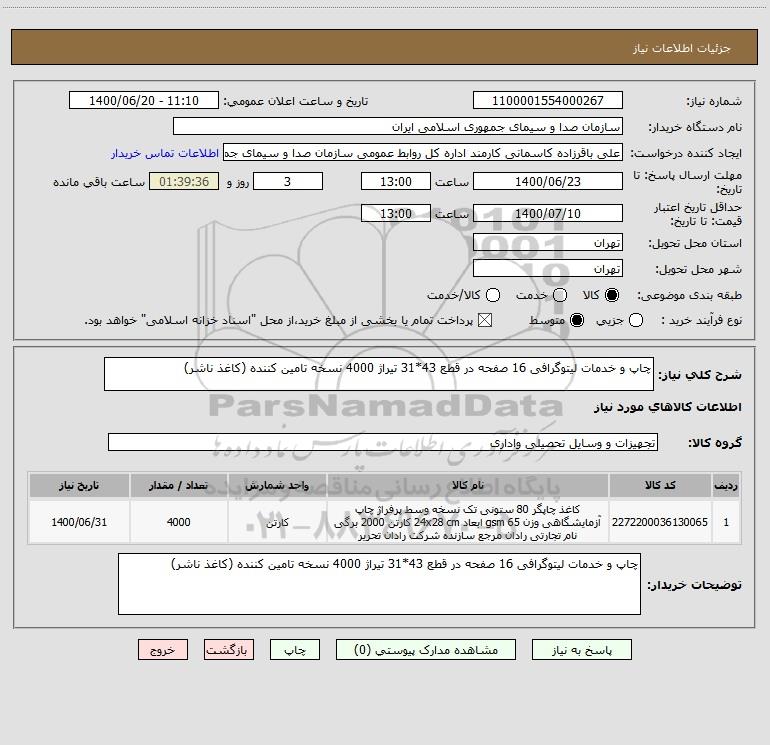Click the گروه کالا goods group field

coord(383,442)
